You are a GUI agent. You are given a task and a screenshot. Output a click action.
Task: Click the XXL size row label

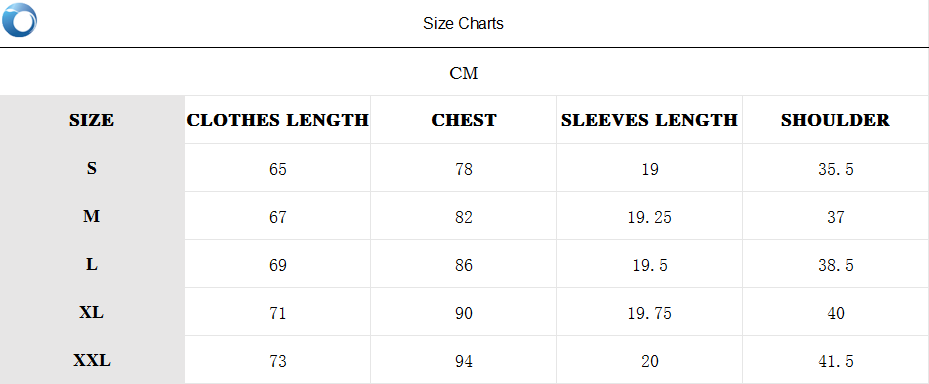[92, 360]
